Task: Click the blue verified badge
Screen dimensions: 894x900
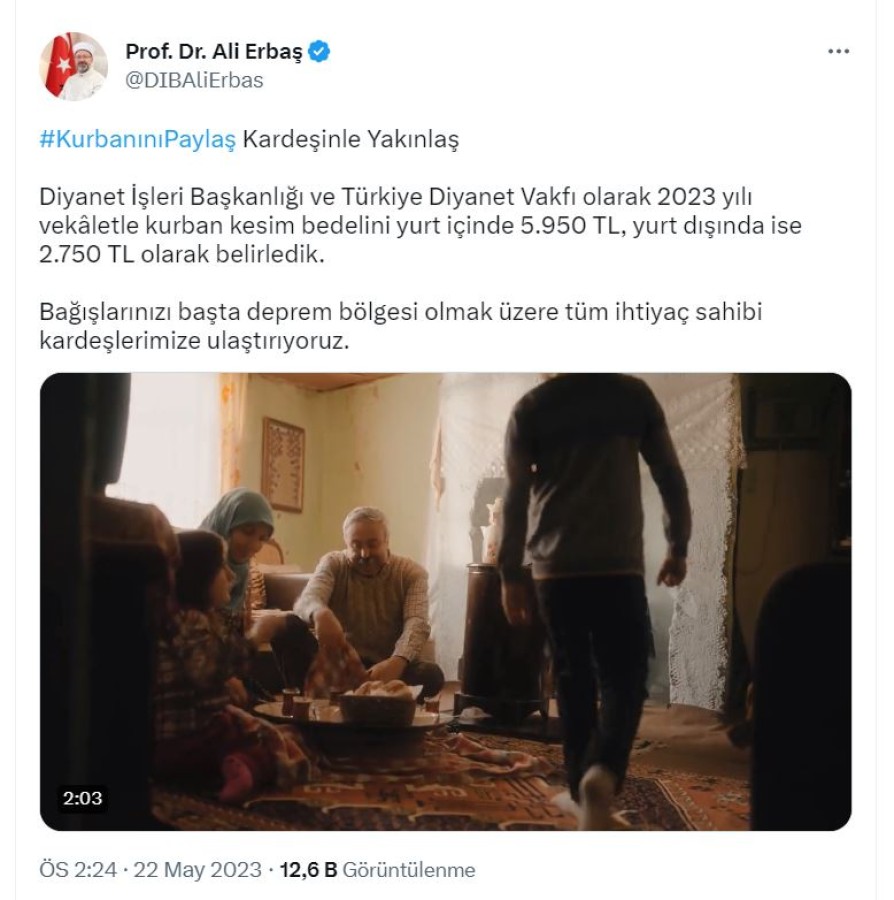Action: pos(319,52)
